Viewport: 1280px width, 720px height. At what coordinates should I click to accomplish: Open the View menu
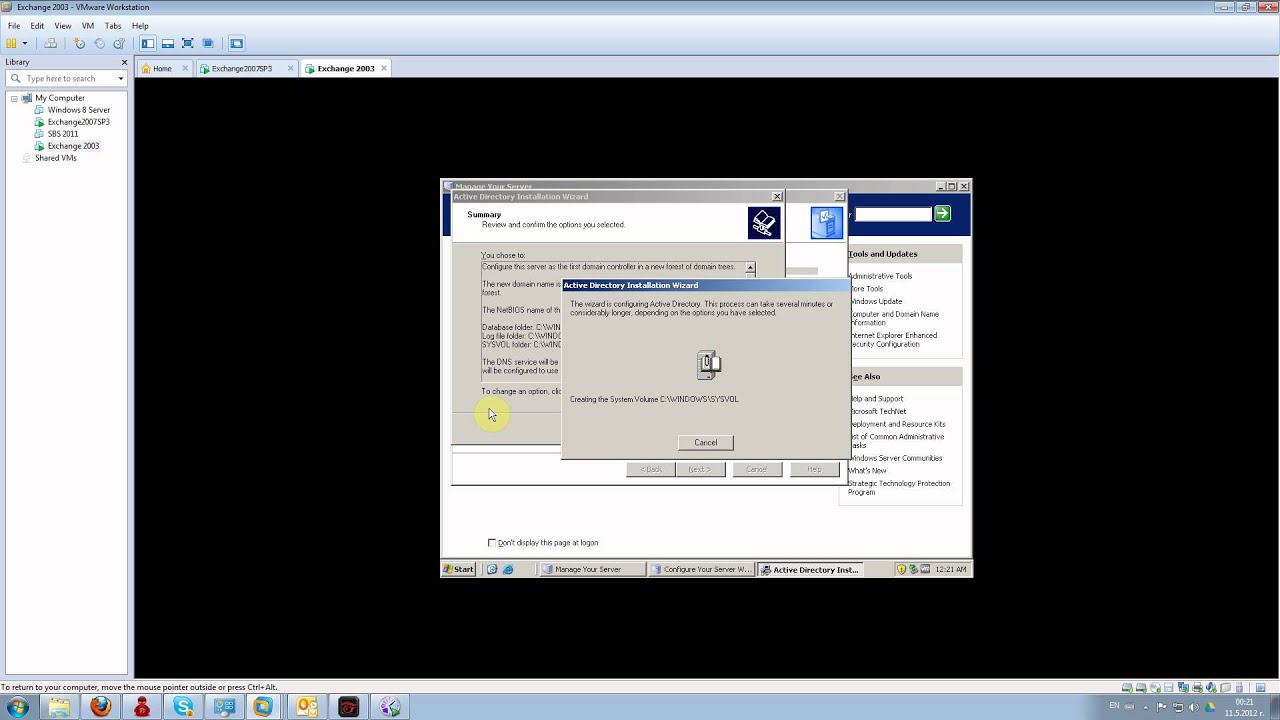pos(63,25)
